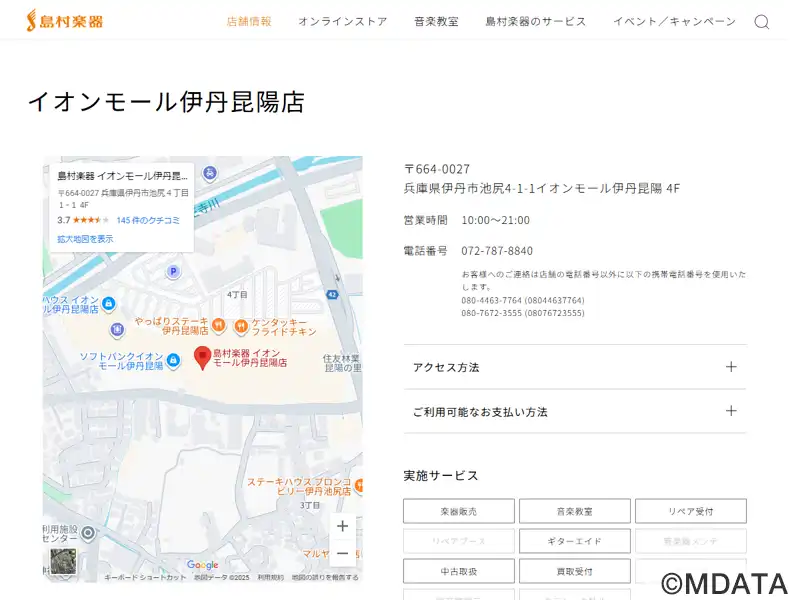Screen dimensions: 800x600
Task: Click the blue parking P marker
Action: click(x=173, y=271)
